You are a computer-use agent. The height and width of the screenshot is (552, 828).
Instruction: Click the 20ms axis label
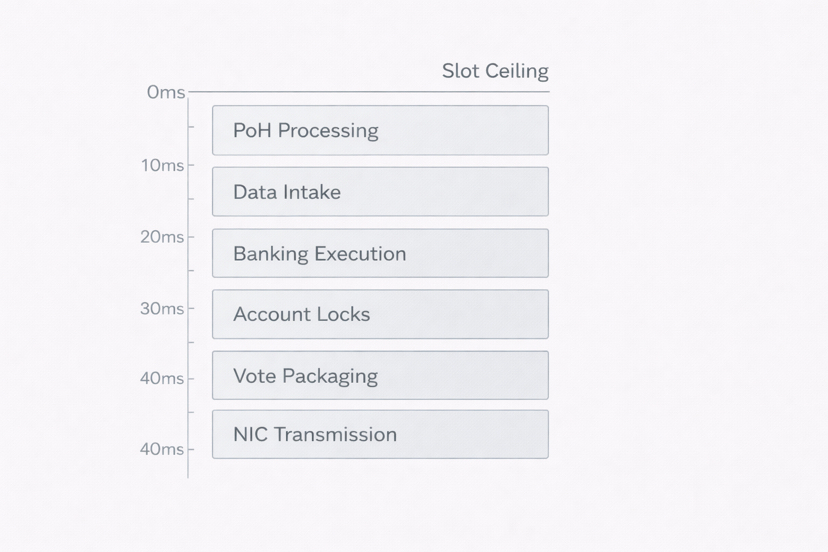tap(162, 237)
